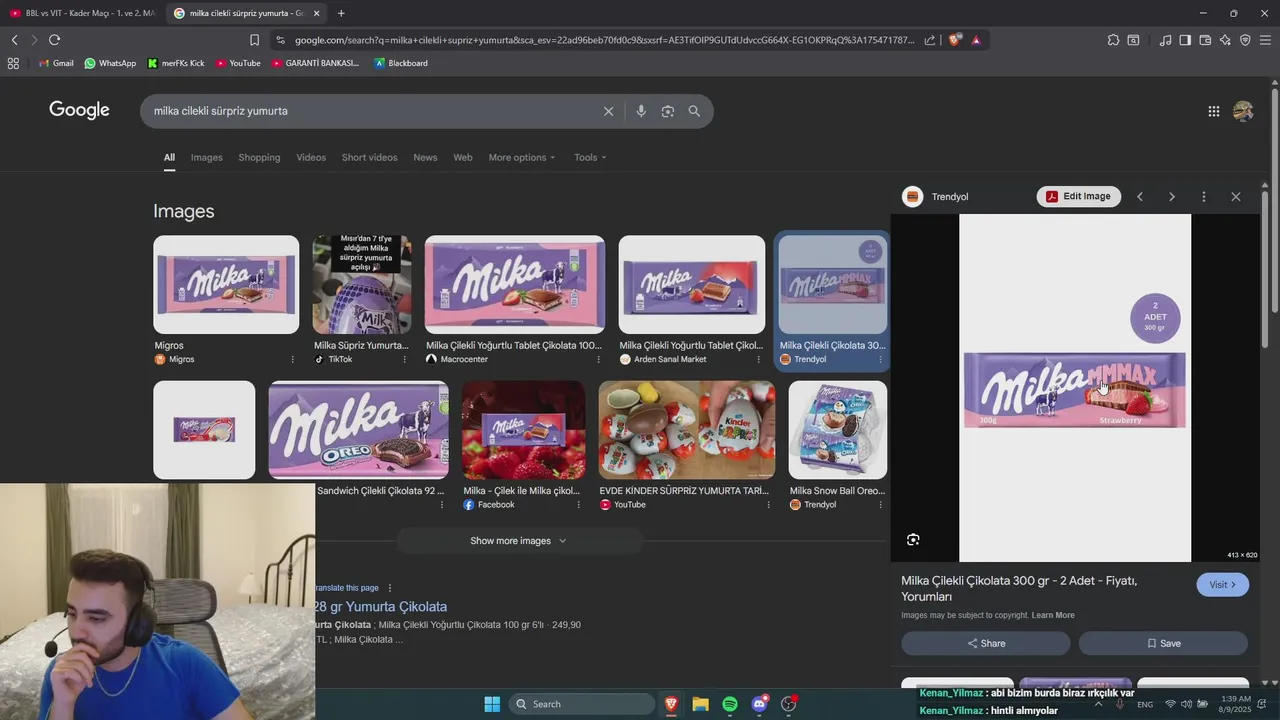1280x720 pixels.
Task: Go to next image in preview
Action: pyautogui.click(x=1172, y=197)
